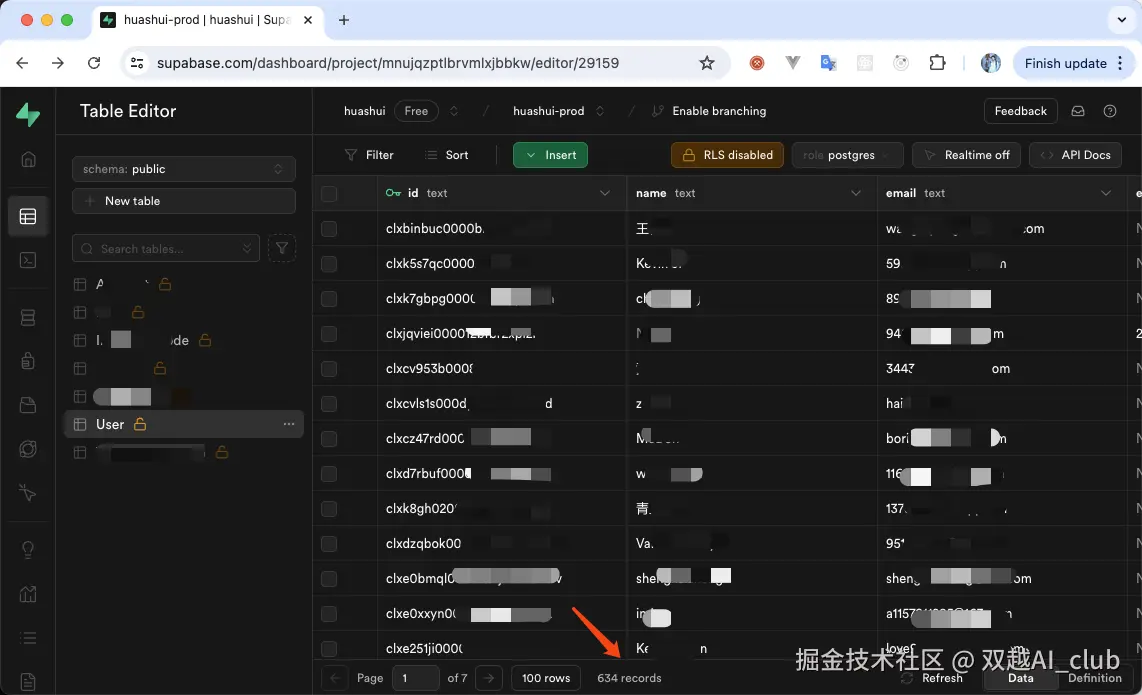Open the Reports chart sidebar icon
The height and width of the screenshot is (695, 1142).
[x=28, y=594]
